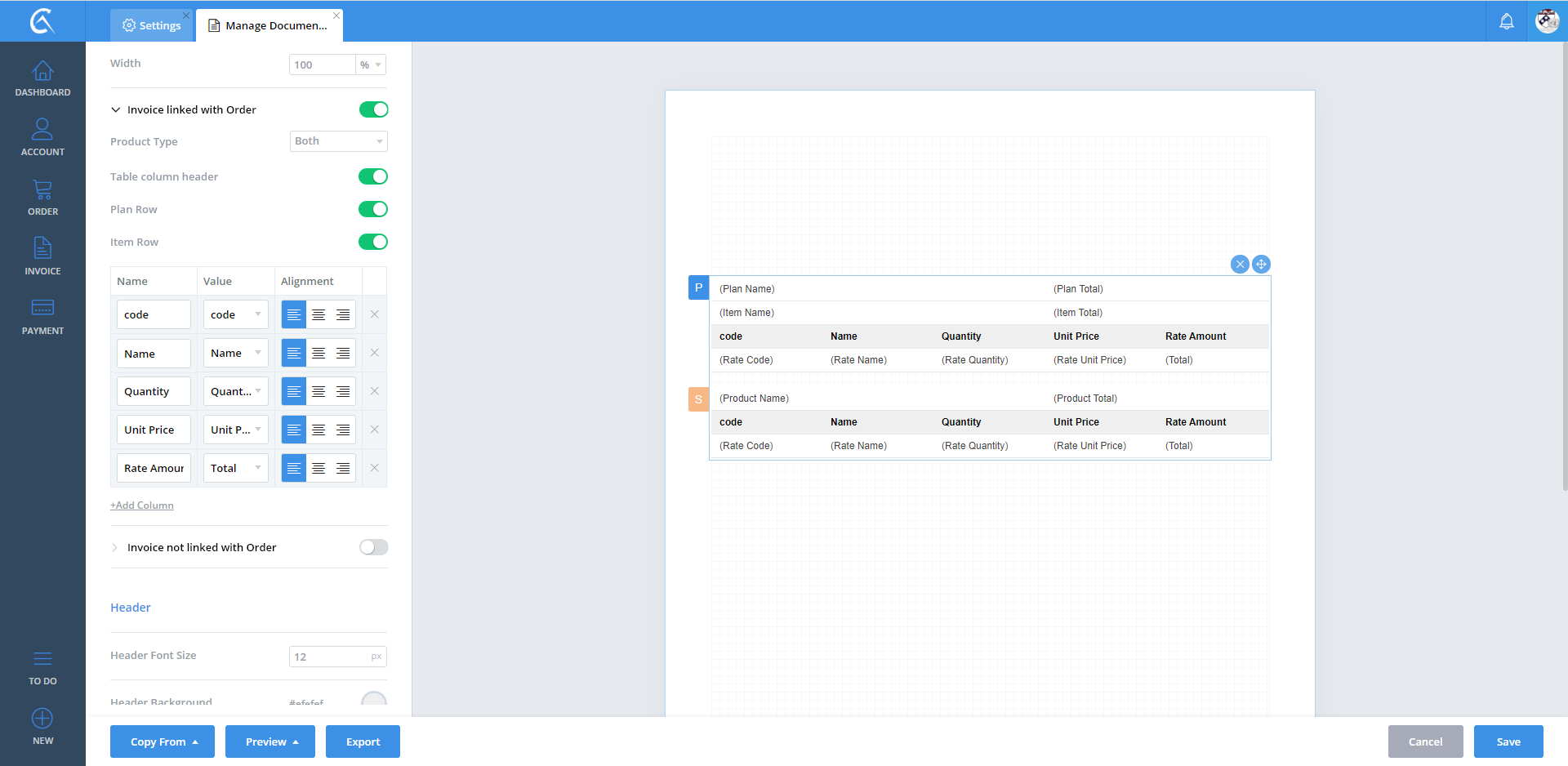Right-align the Rate Amount column
Screen dimensions: 1568x766
pos(343,468)
